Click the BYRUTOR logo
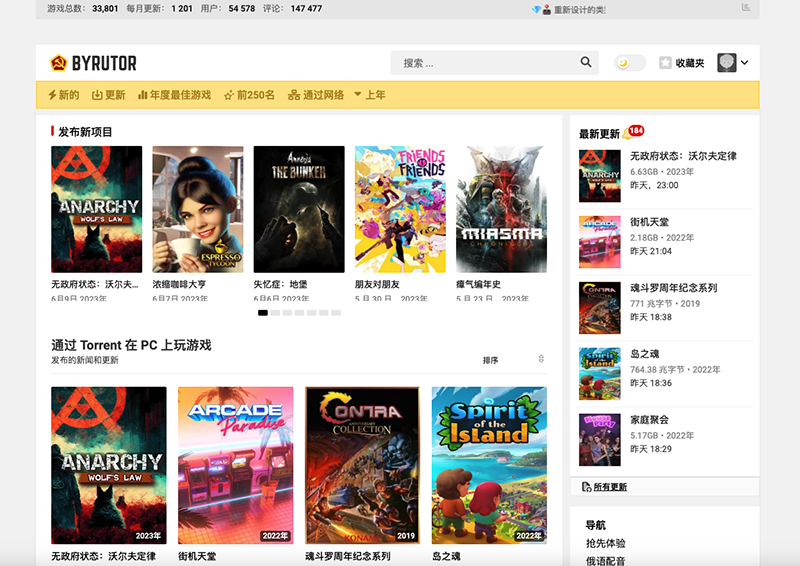Image resolution: width=800 pixels, height=566 pixels. click(x=93, y=63)
